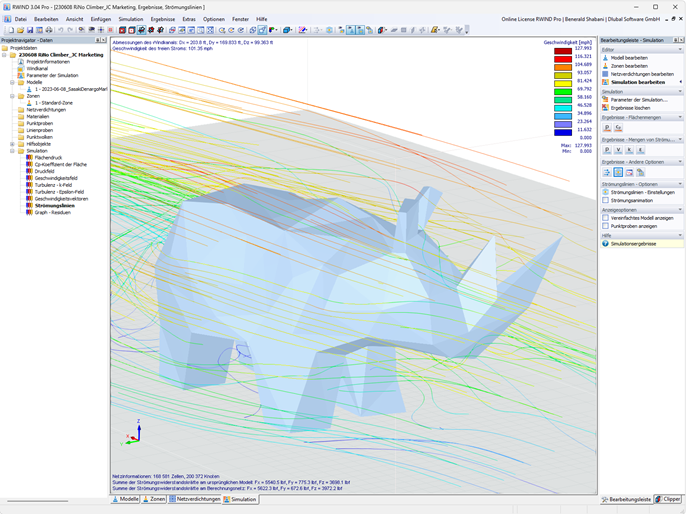Open the Simulationsergebnisse help link
Viewport: 686px width, 514px height.
tap(633, 244)
